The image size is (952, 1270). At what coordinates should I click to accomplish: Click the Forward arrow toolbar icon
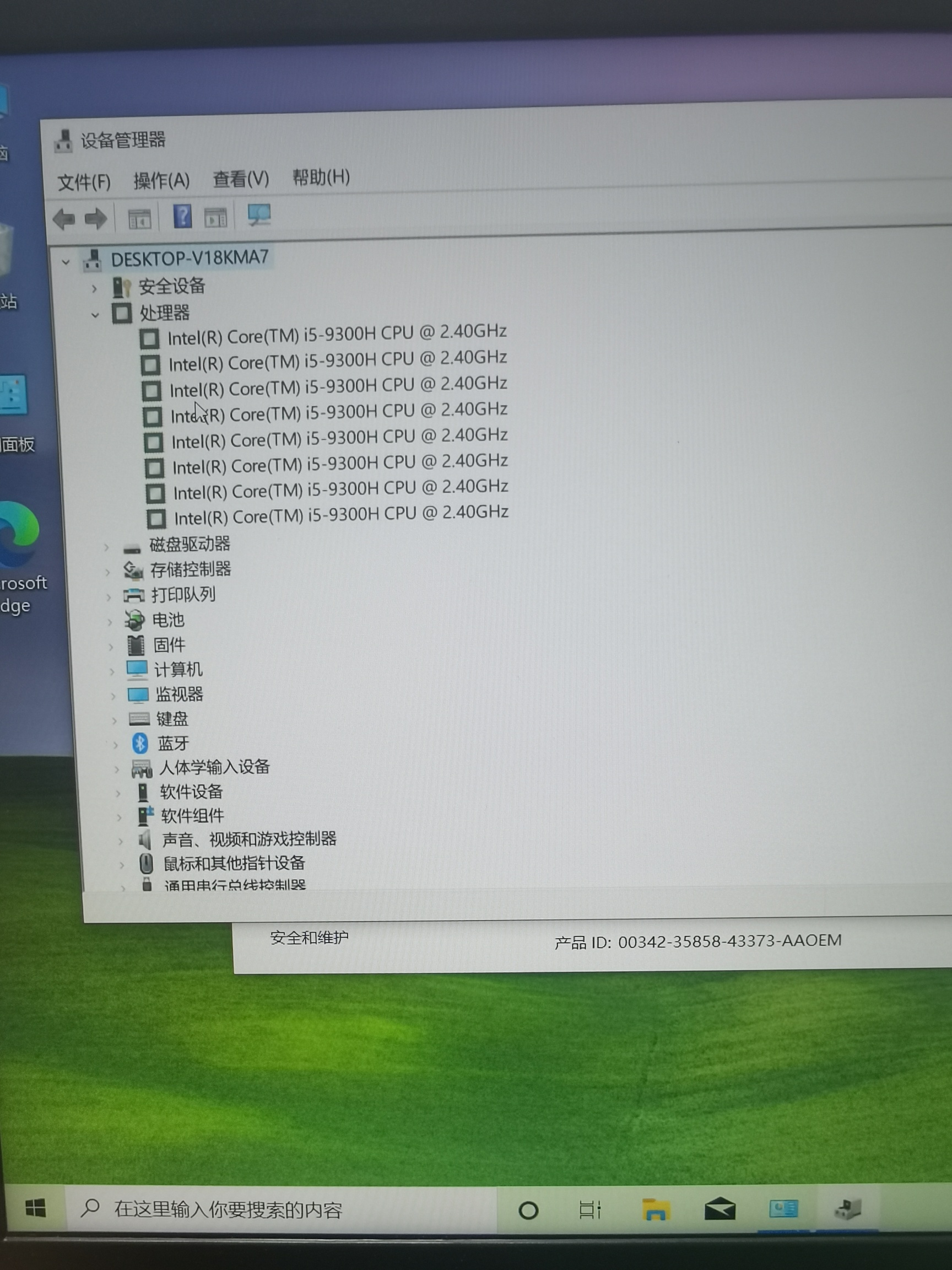click(96, 218)
